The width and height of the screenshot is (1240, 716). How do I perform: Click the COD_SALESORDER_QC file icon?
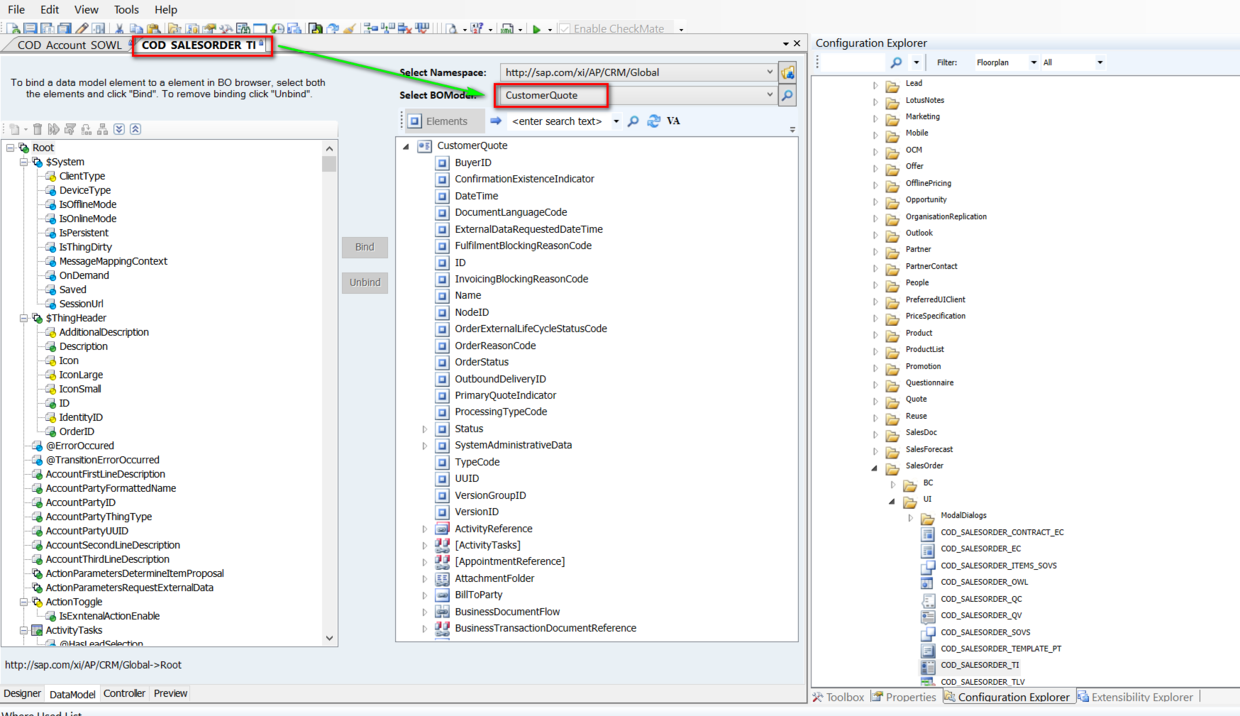pyautogui.click(x=927, y=600)
